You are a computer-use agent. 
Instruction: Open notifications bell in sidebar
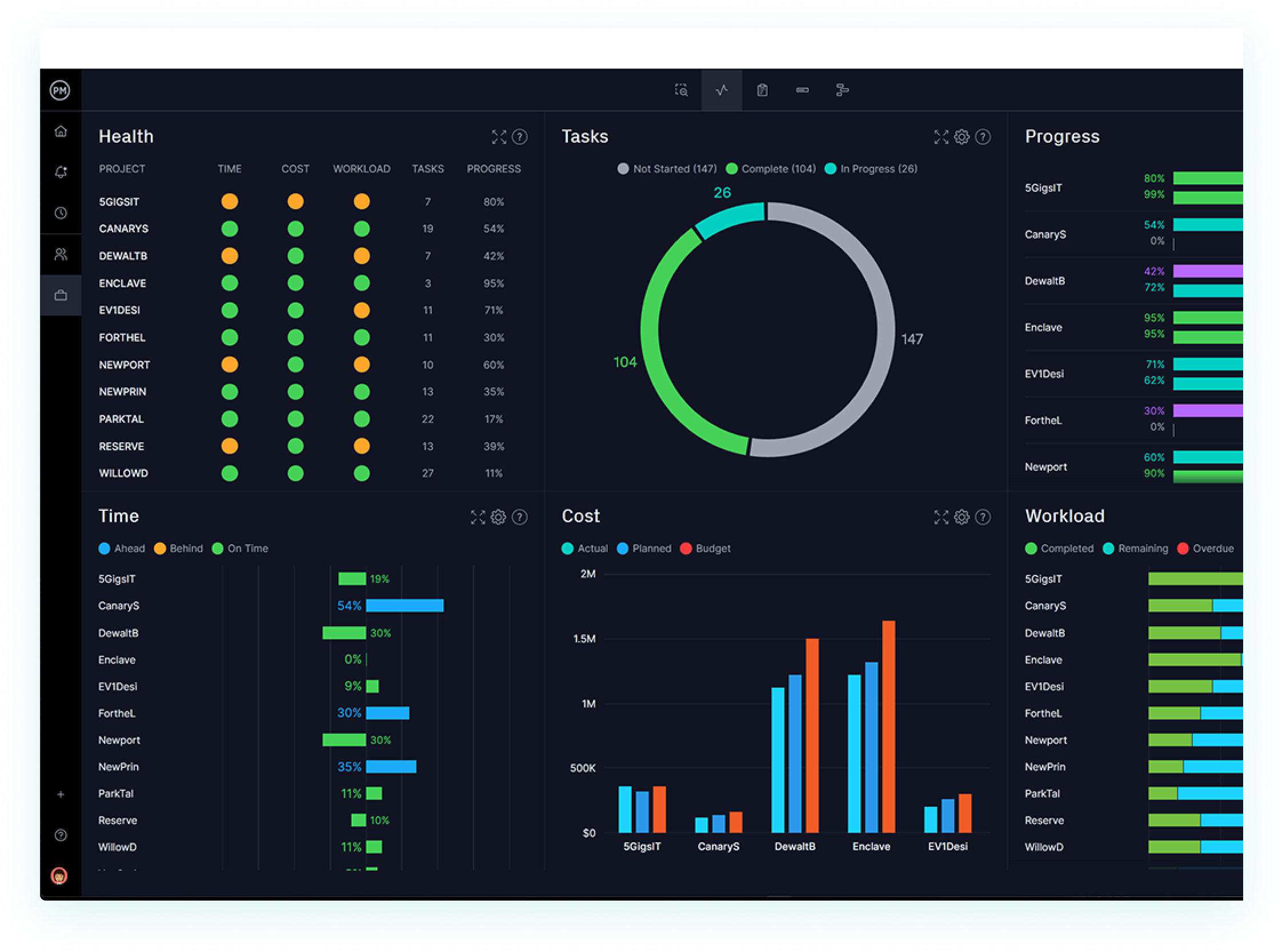61,173
